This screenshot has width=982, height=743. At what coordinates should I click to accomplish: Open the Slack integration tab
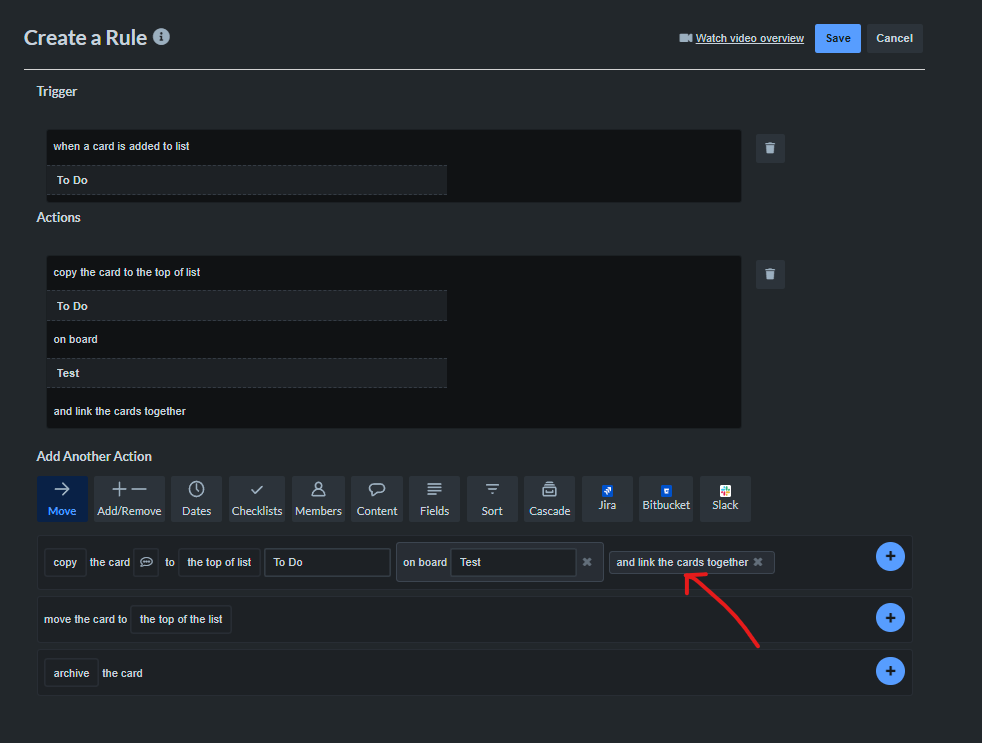[x=725, y=499]
